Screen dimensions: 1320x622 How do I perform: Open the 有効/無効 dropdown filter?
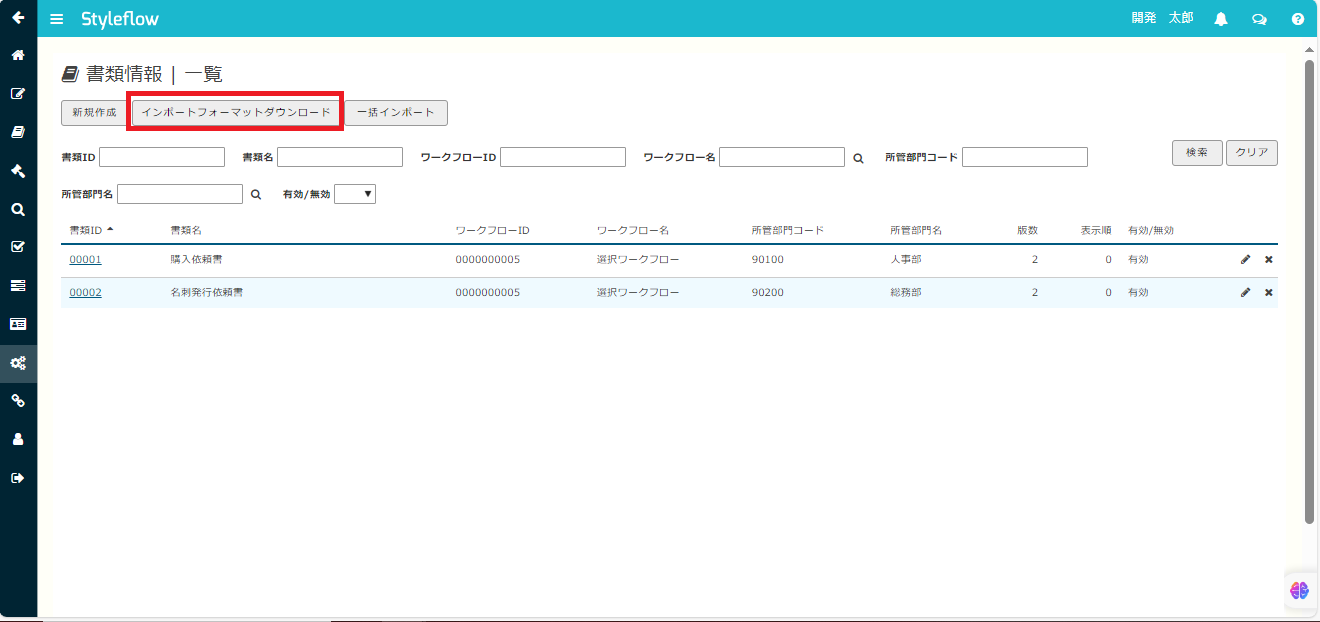click(355, 194)
